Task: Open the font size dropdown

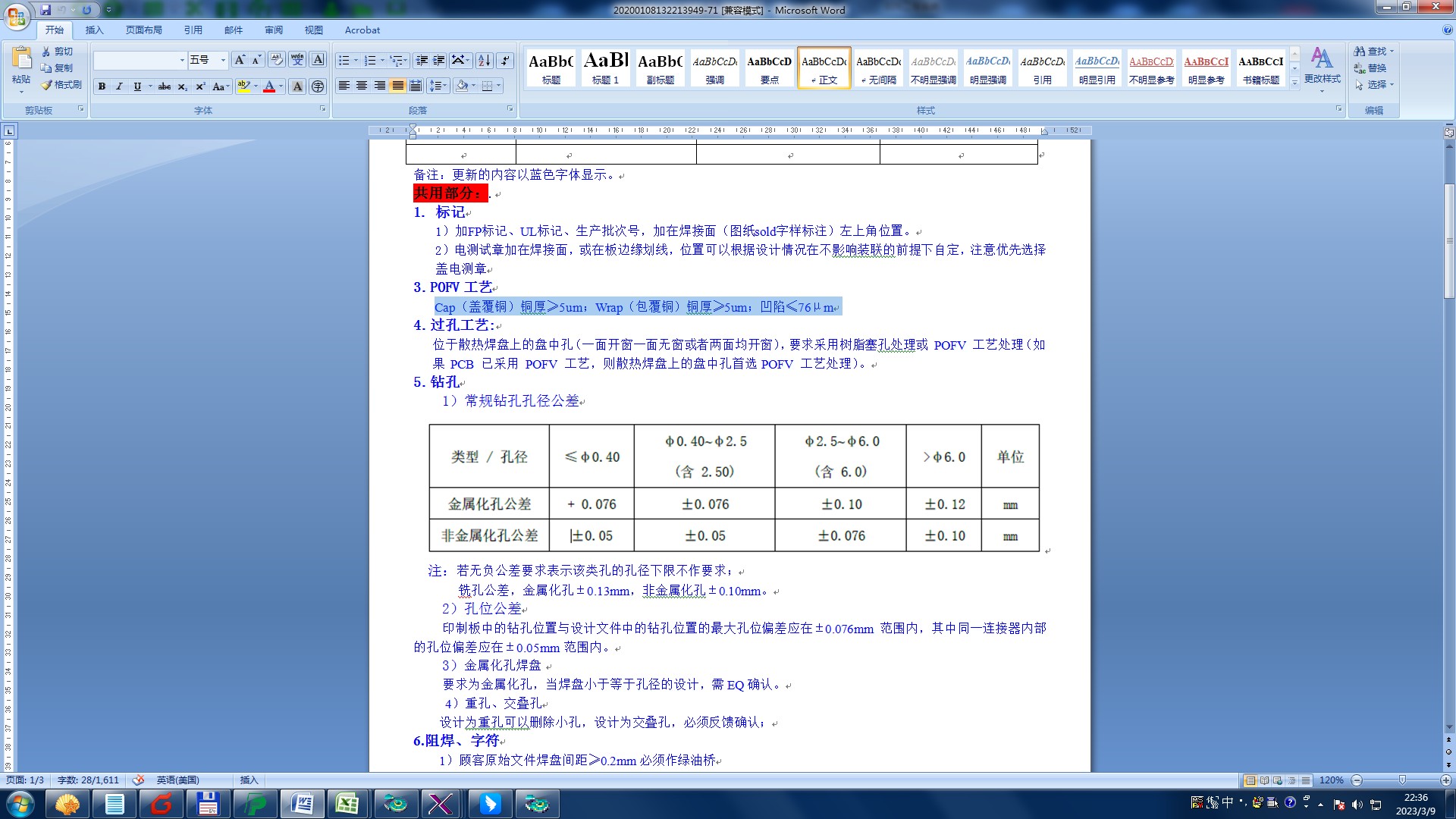Action: pos(223,60)
